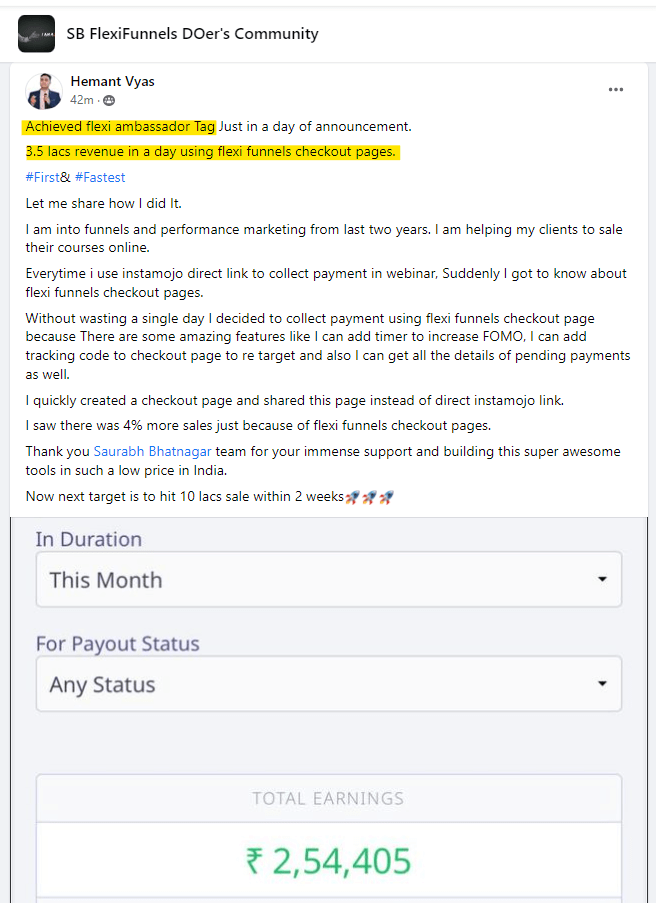
Task: Click the For Payout Status label
Action: tap(117, 644)
